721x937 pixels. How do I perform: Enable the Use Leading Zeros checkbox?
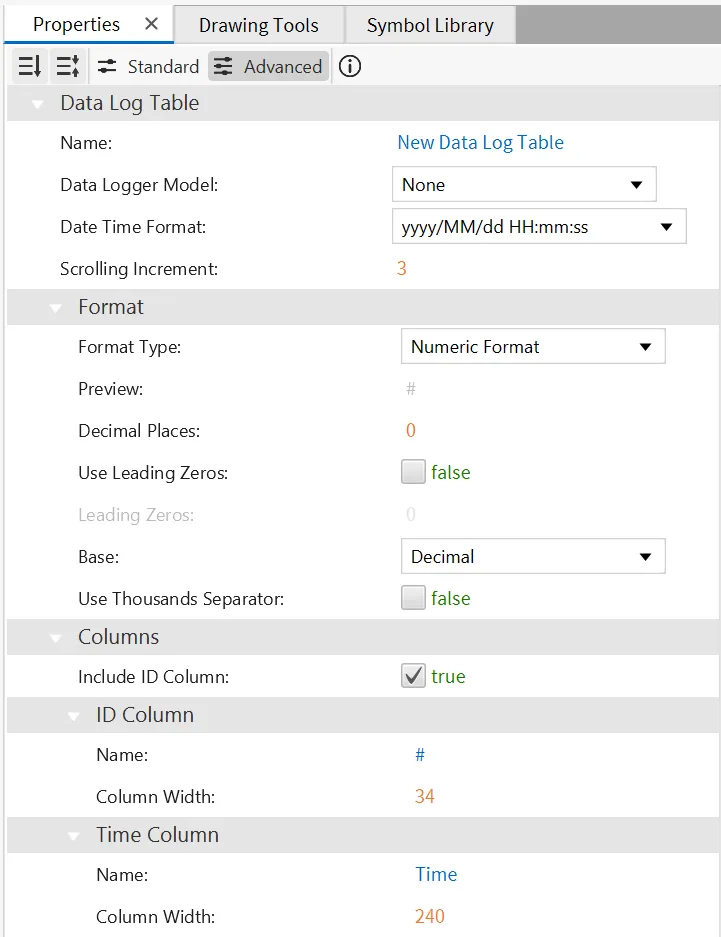413,473
